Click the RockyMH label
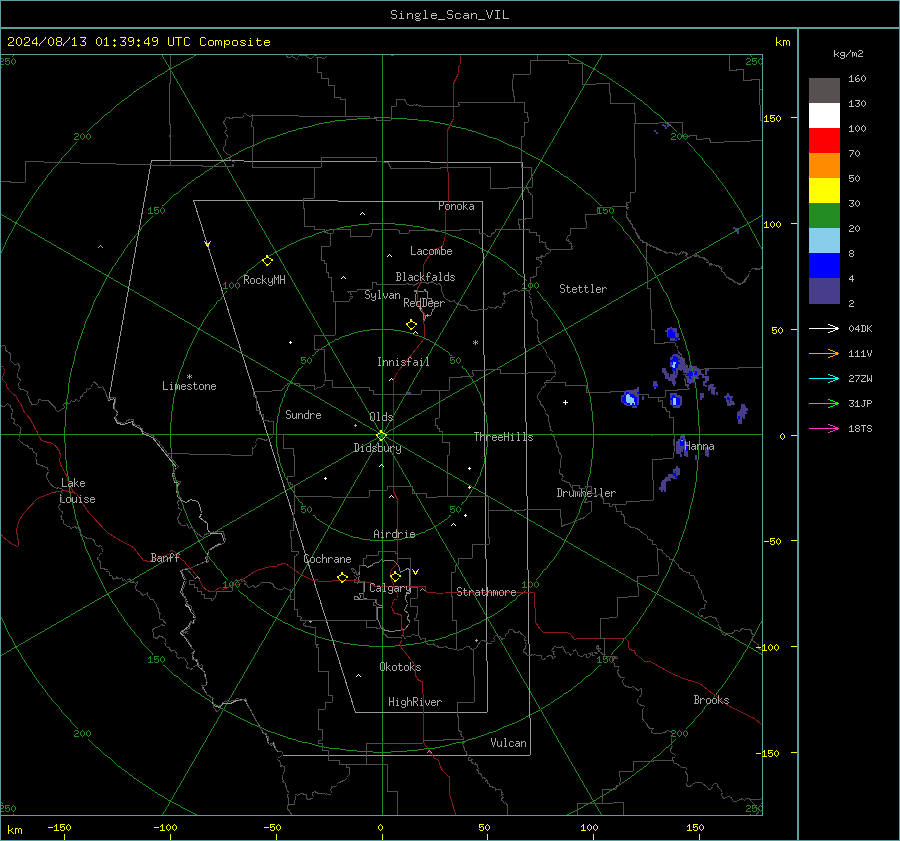Viewport: 900px width, 841px height. pyautogui.click(x=264, y=280)
